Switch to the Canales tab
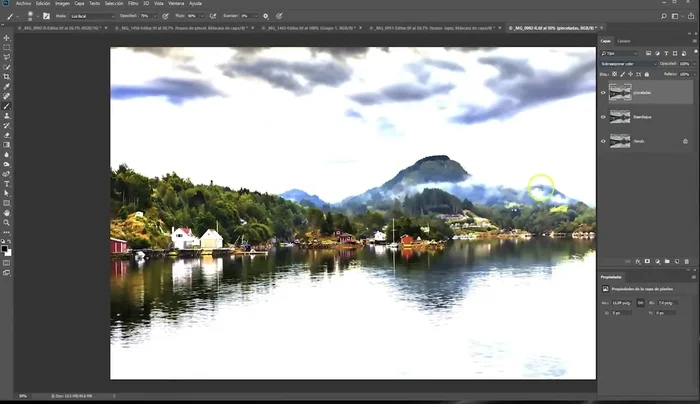 (623, 41)
